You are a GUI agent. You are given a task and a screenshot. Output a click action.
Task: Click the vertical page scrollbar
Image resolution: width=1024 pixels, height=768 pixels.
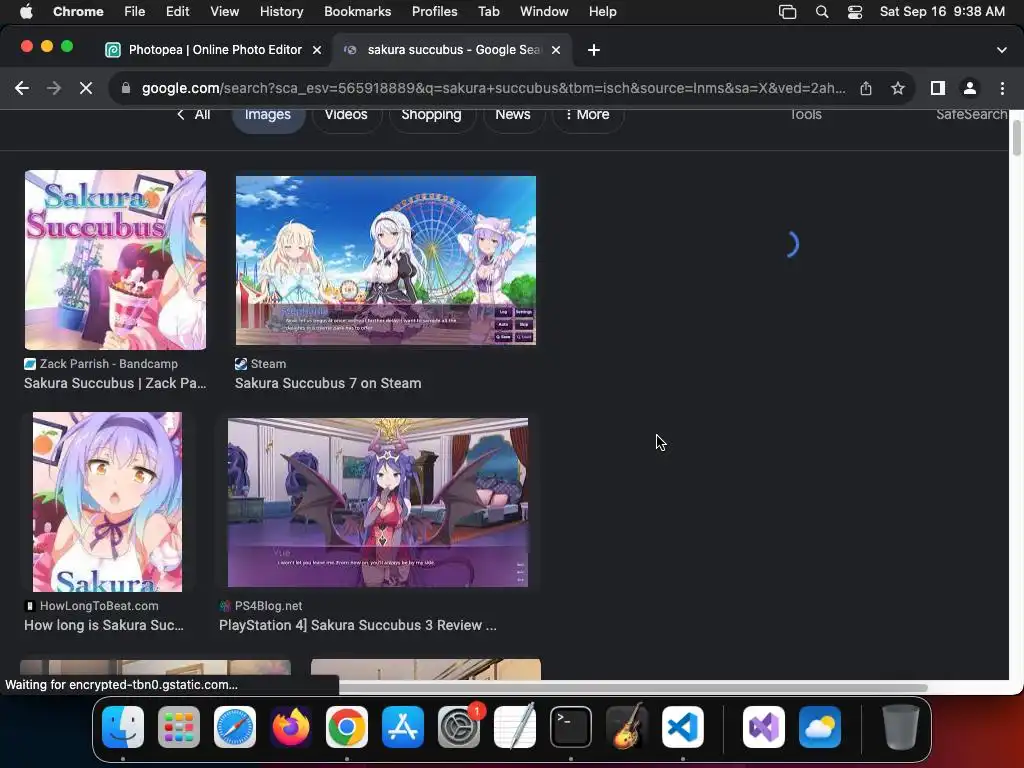click(x=1016, y=138)
